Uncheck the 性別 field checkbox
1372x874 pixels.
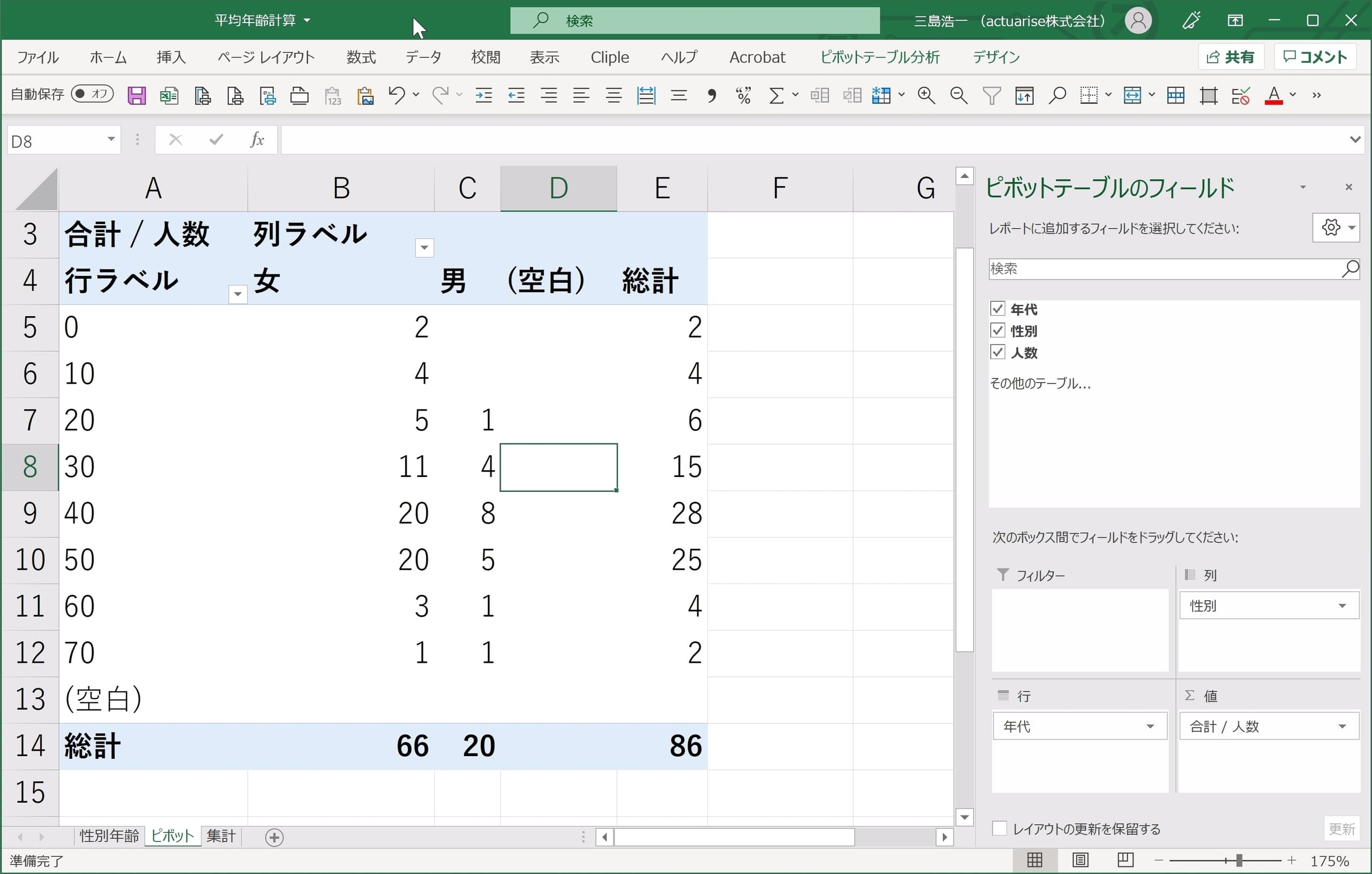point(997,331)
